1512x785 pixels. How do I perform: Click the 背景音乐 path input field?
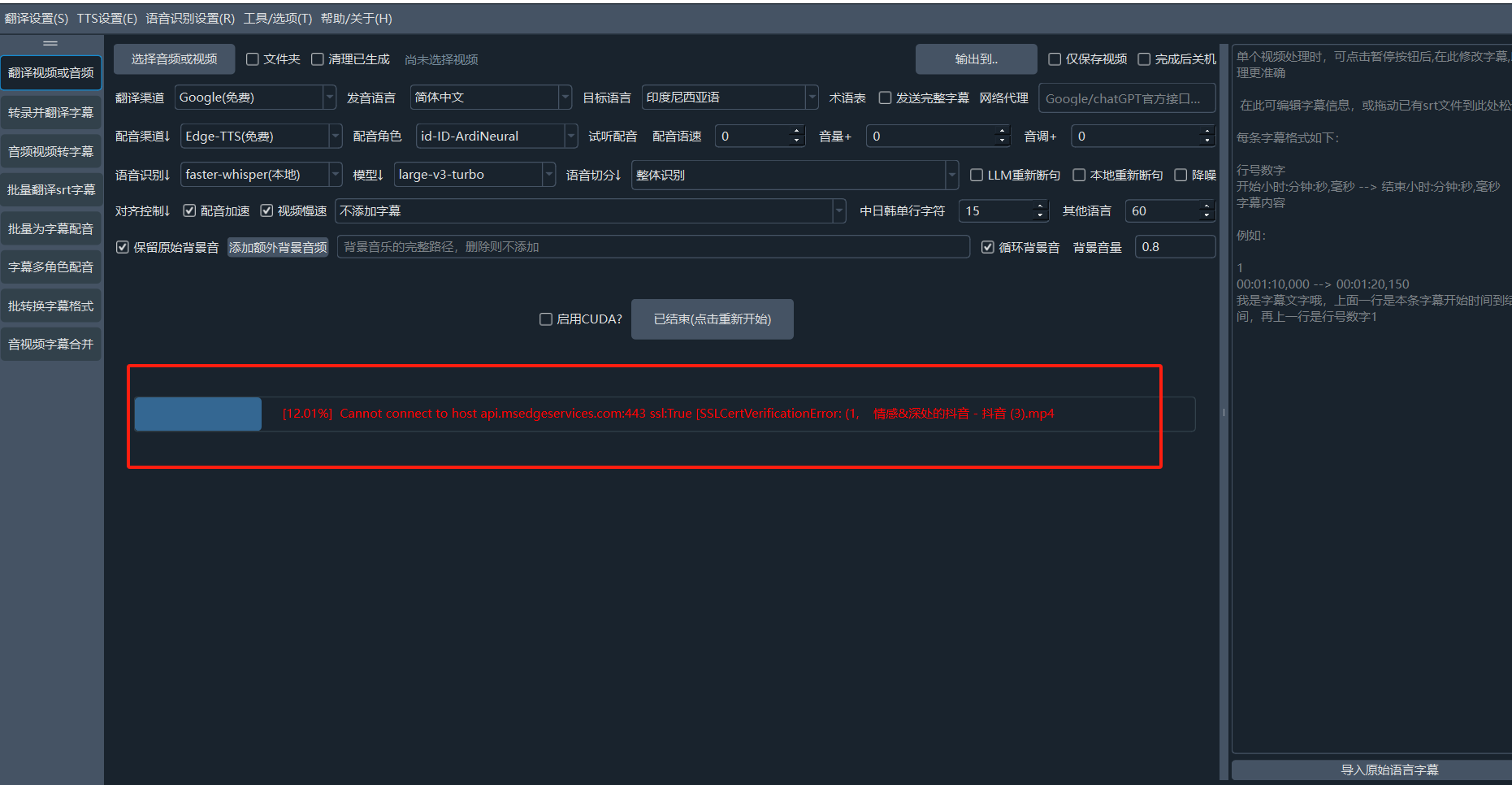click(x=652, y=247)
